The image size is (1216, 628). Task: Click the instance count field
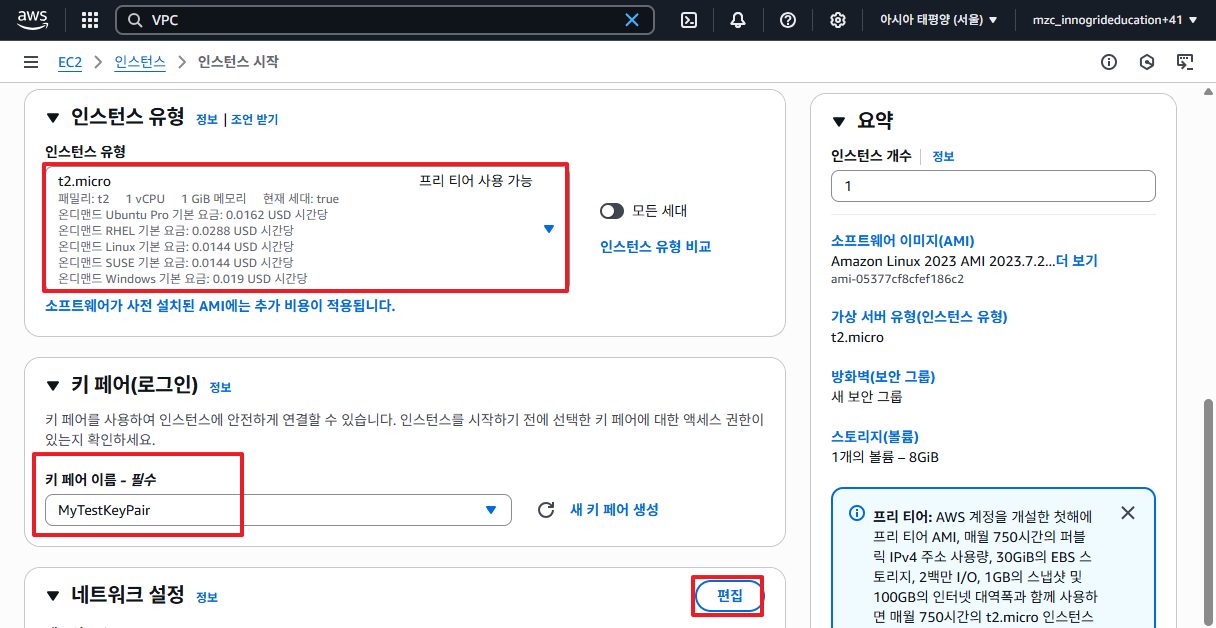[x=993, y=186]
